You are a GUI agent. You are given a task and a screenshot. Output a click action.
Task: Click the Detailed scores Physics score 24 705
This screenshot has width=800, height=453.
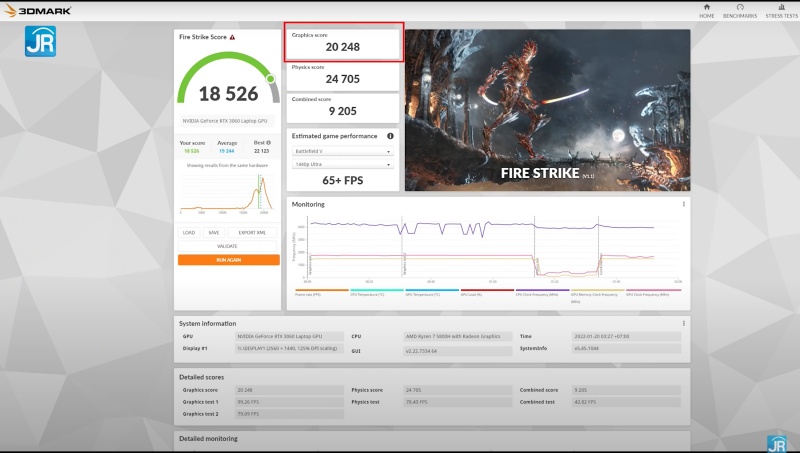pyautogui.click(x=458, y=390)
